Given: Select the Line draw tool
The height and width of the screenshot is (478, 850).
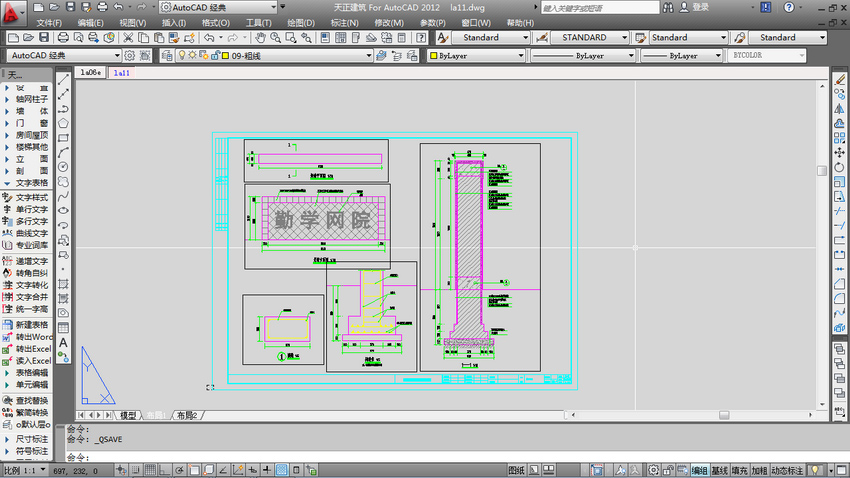Looking at the screenshot, I should click(63, 79).
